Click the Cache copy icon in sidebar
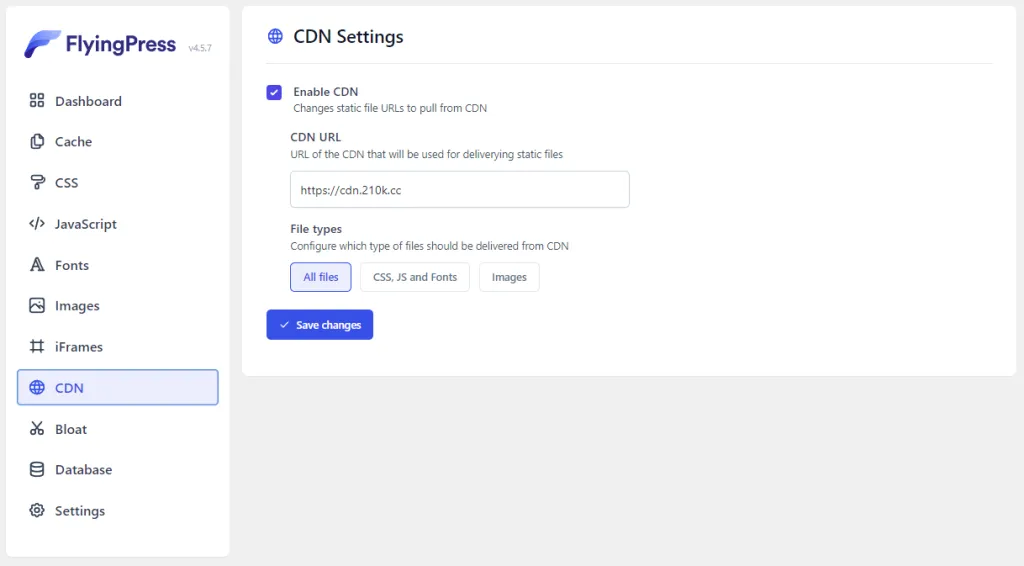The width and height of the screenshot is (1024, 566). (x=37, y=142)
